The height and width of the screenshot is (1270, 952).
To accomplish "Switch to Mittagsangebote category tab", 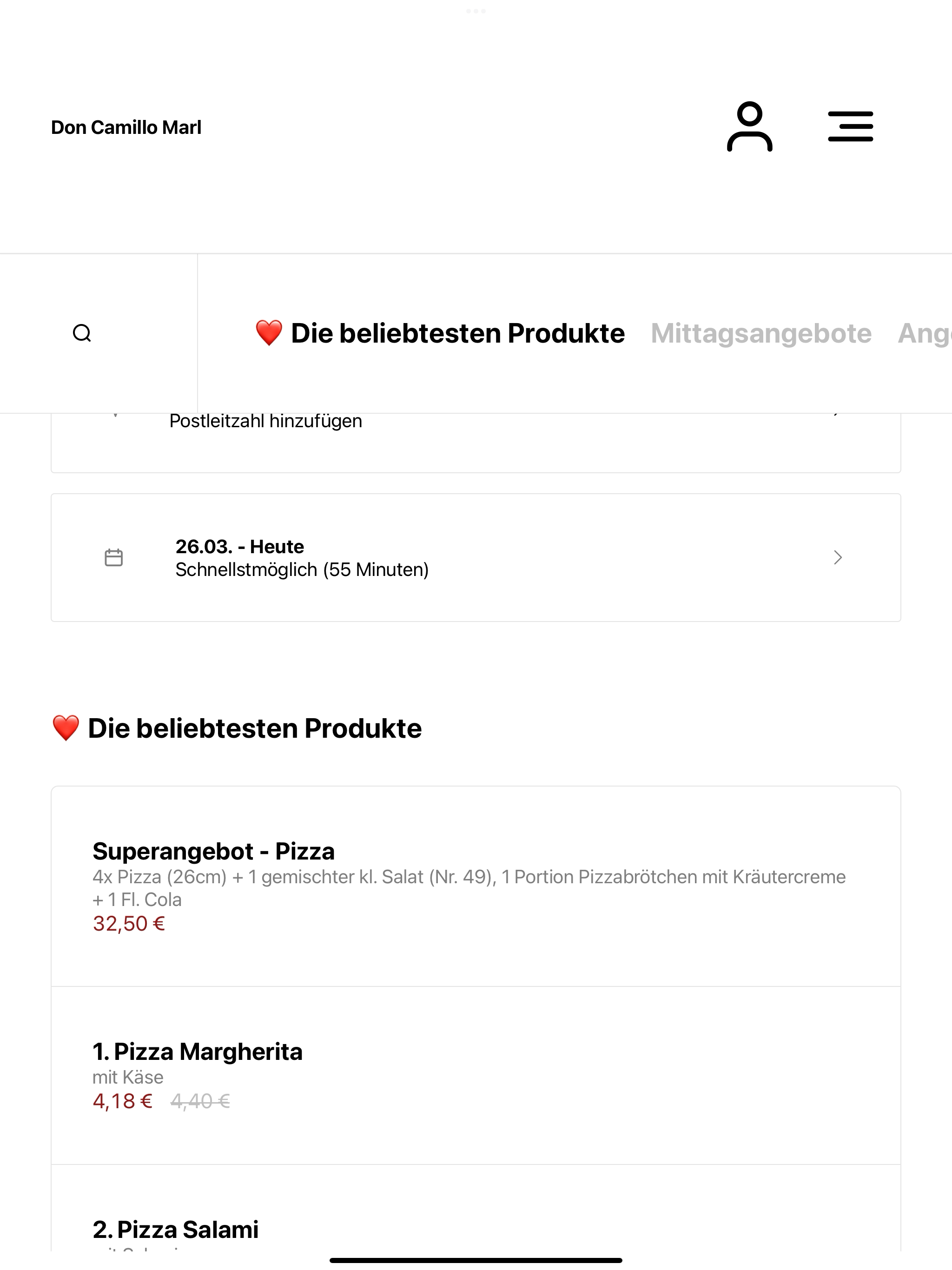I will (x=761, y=334).
